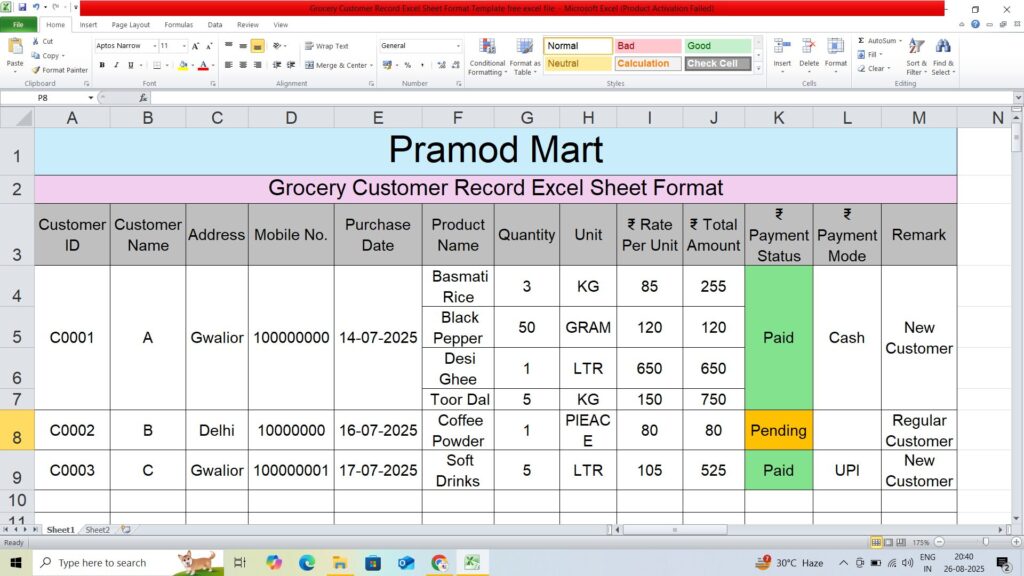Click the Find & Select binoculars icon
The image size is (1024, 576).
(x=942, y=57)
